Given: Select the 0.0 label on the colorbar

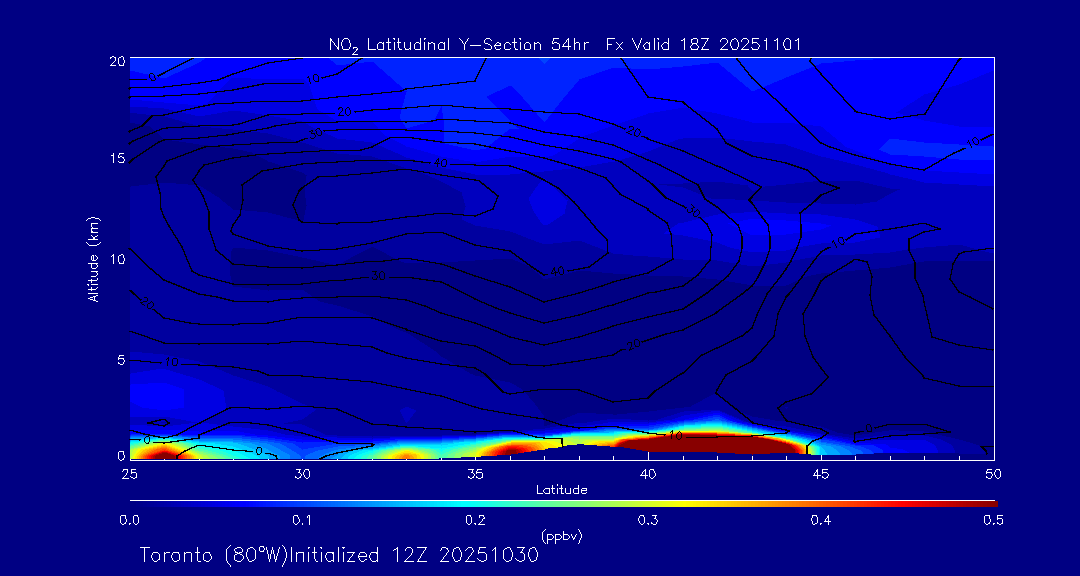Looking at the screenshot, I should click(x=129, y=520).
